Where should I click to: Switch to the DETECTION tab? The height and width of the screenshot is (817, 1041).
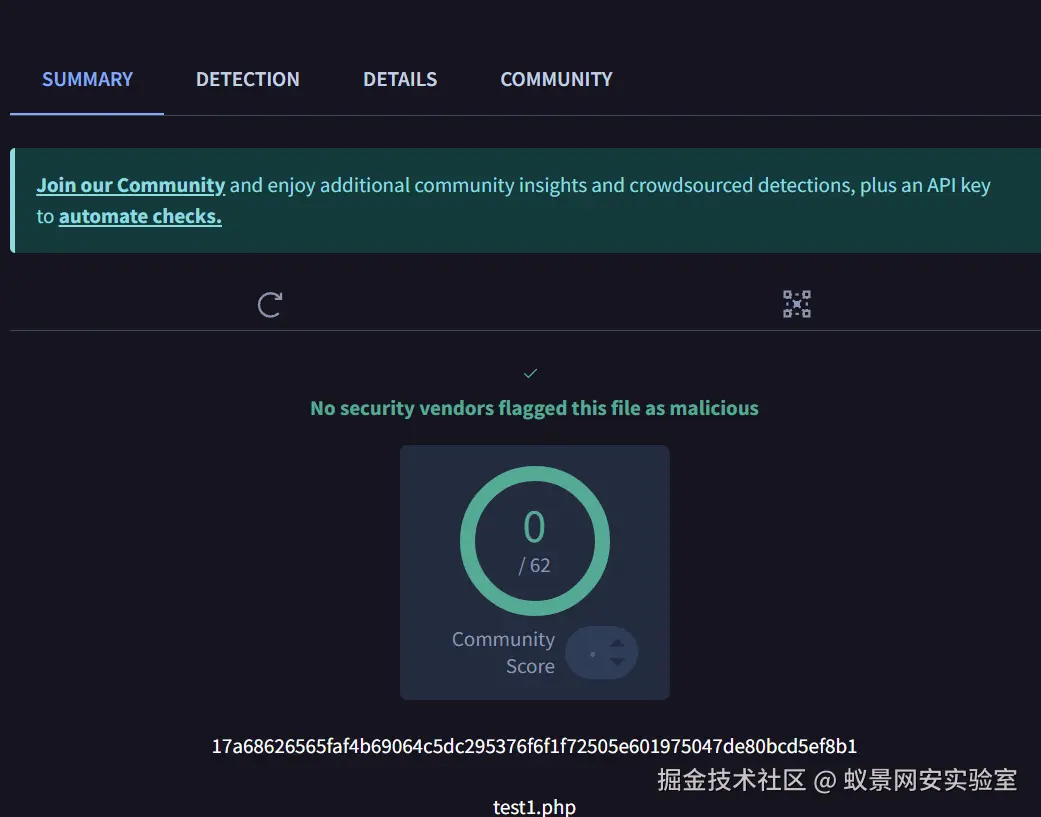[247, 80]
